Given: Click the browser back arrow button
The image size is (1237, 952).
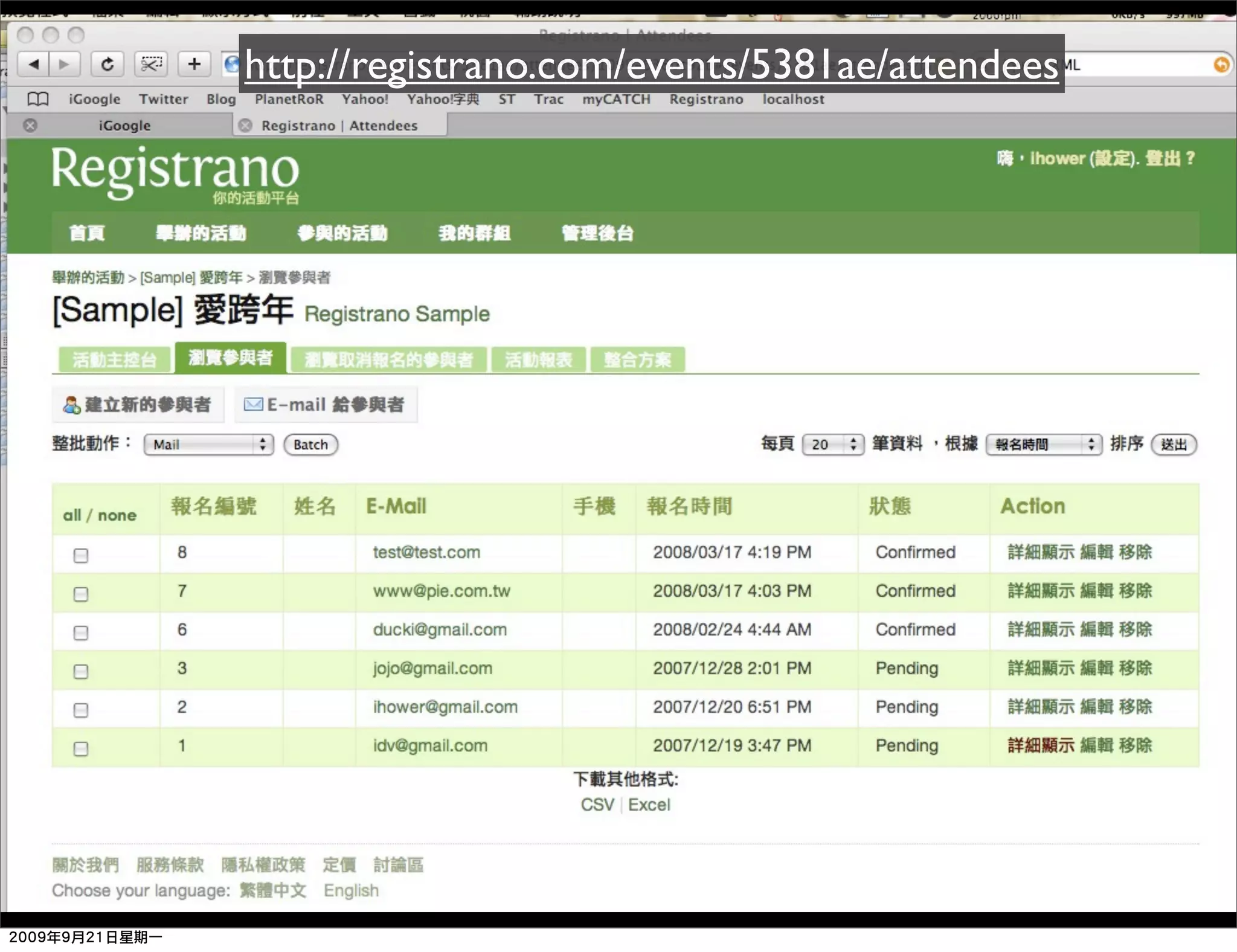Looking at the screenshot, I should [x=34, y=64].
